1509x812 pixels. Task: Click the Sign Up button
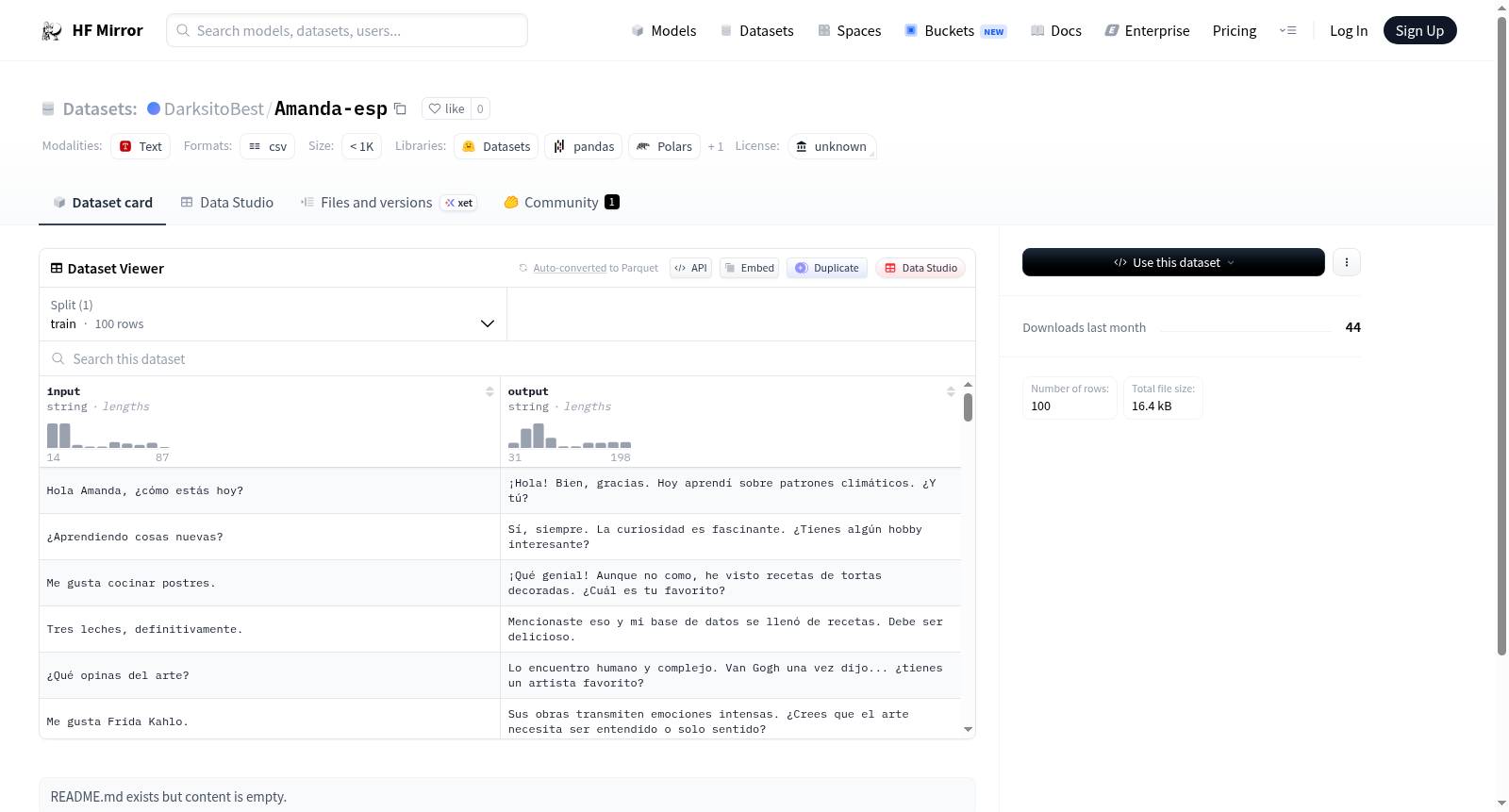[1419, 30]
